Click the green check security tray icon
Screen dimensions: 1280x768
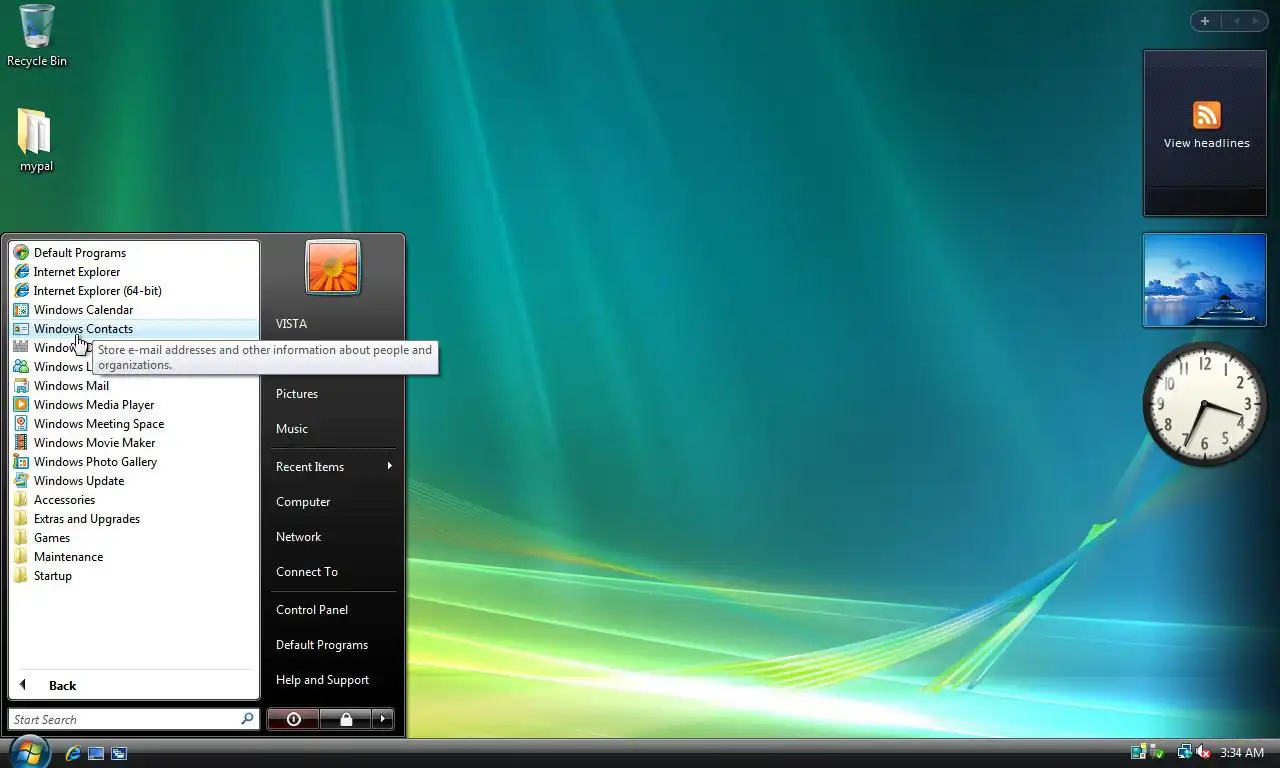click(x=1158, y=752)
